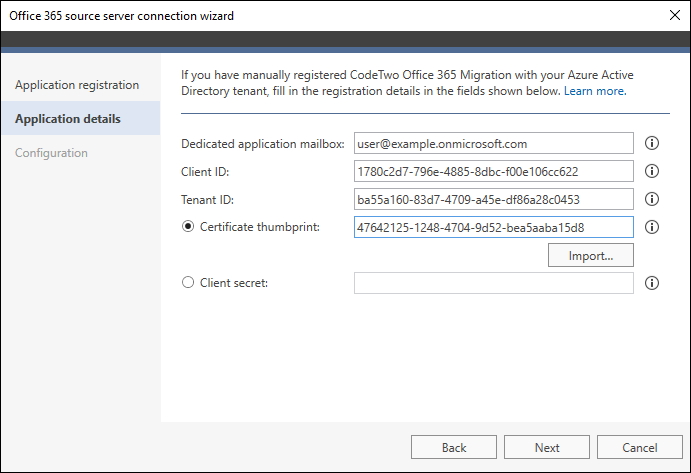Cancel the connection wizard
Viewport: 691px width, 473px height.
[x=639, y=447]
